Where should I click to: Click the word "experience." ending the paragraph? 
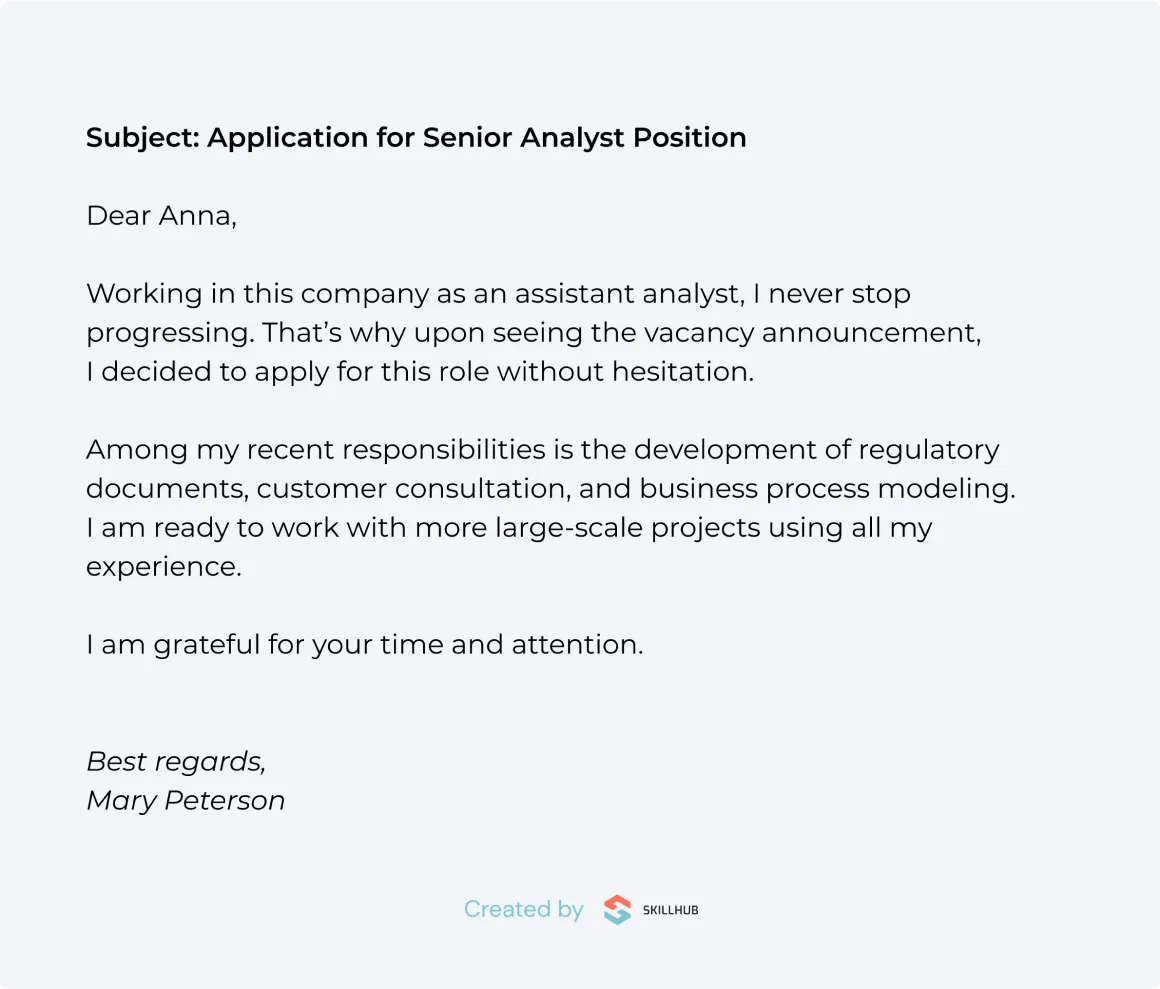click(164, 567)
